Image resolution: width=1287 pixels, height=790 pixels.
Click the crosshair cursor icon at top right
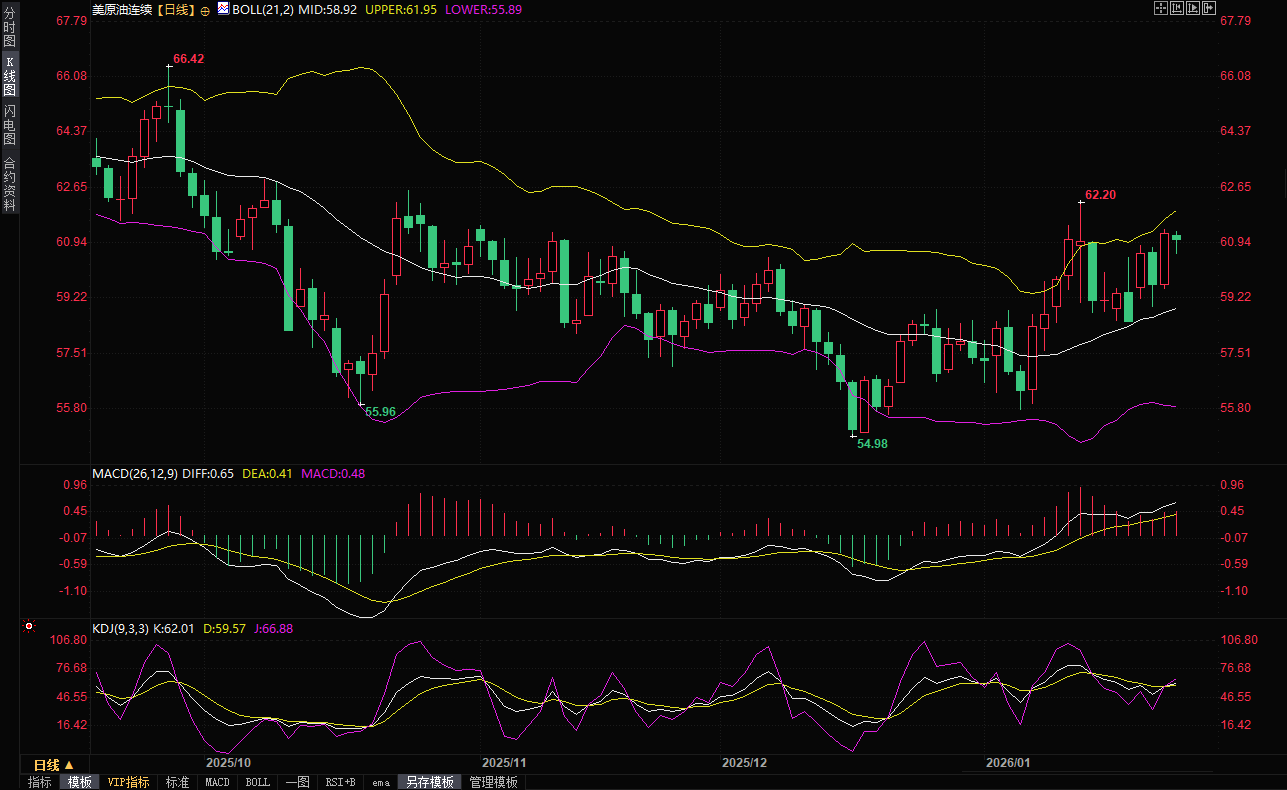(x=1161, y=9)
